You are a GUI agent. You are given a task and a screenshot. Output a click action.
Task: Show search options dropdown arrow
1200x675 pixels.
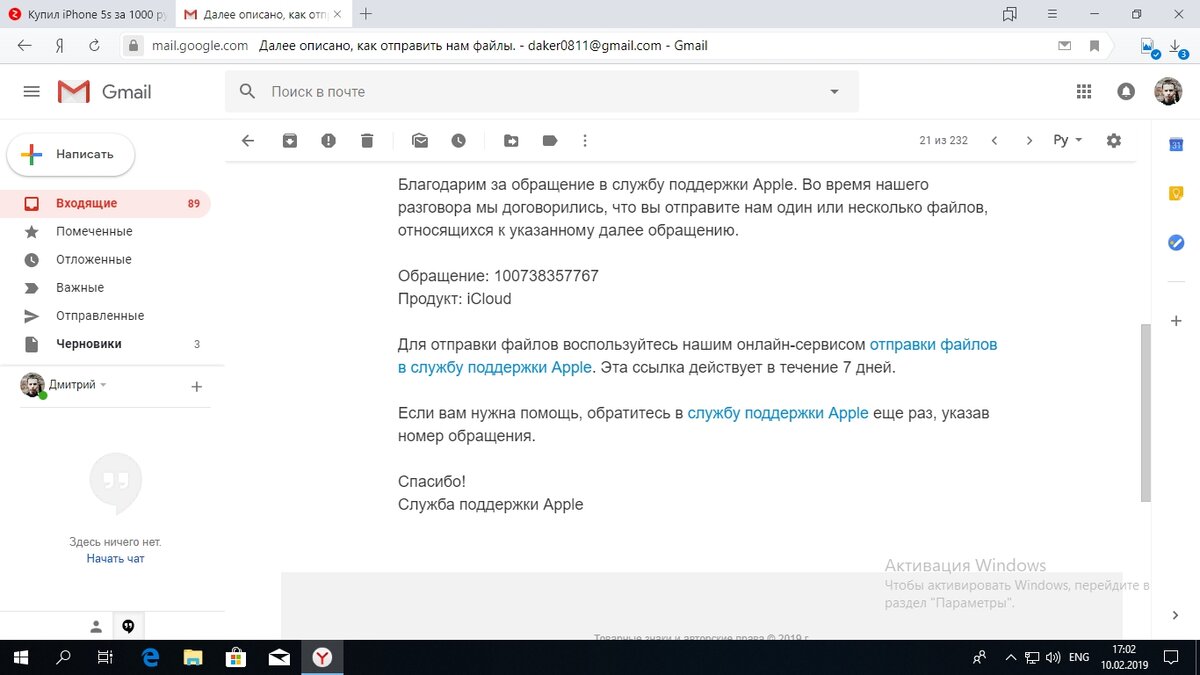coord(834,92)
